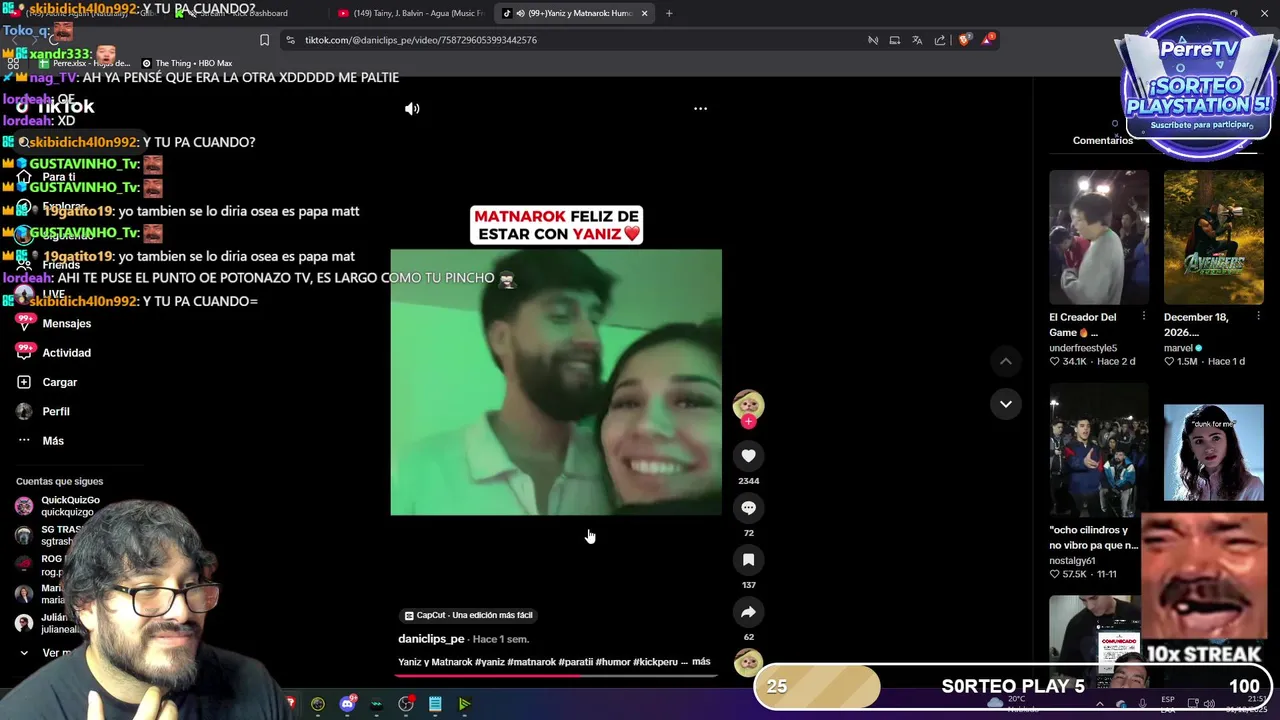Open the Avengers December 18 video thumbnail

tap(1214, 237)
